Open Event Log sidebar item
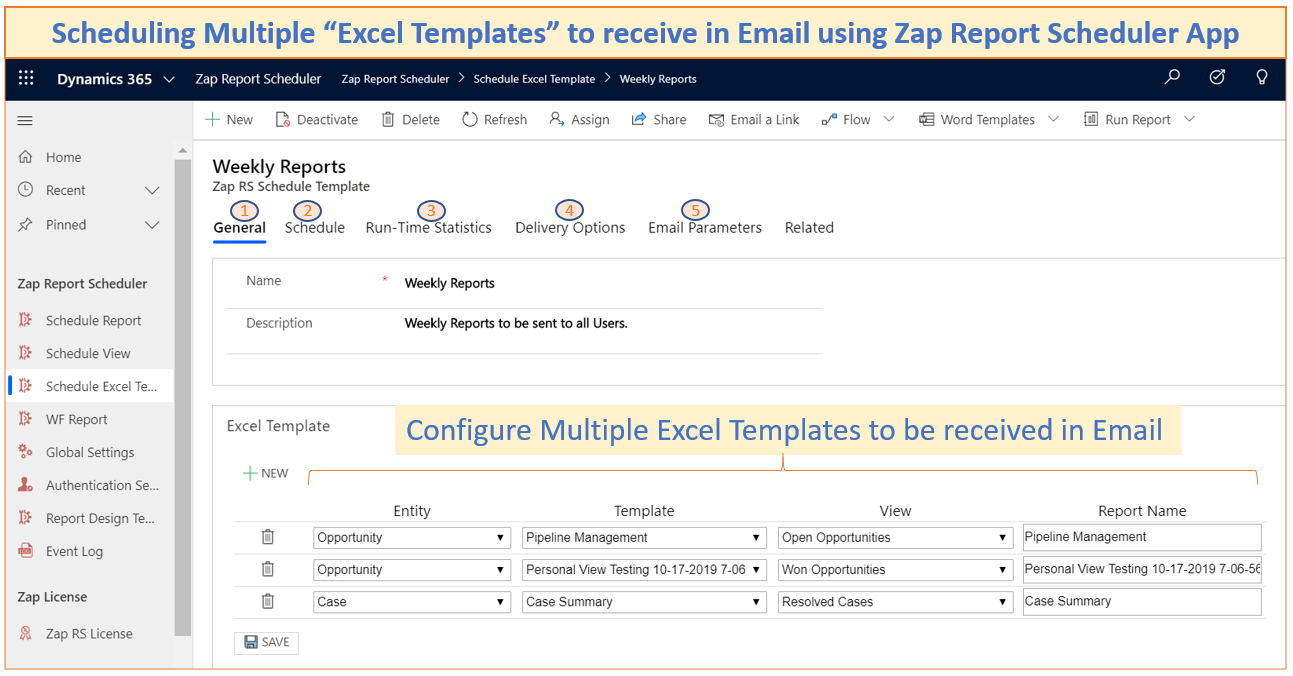The width and height of the screenshot is (1293, 676). 74,552
